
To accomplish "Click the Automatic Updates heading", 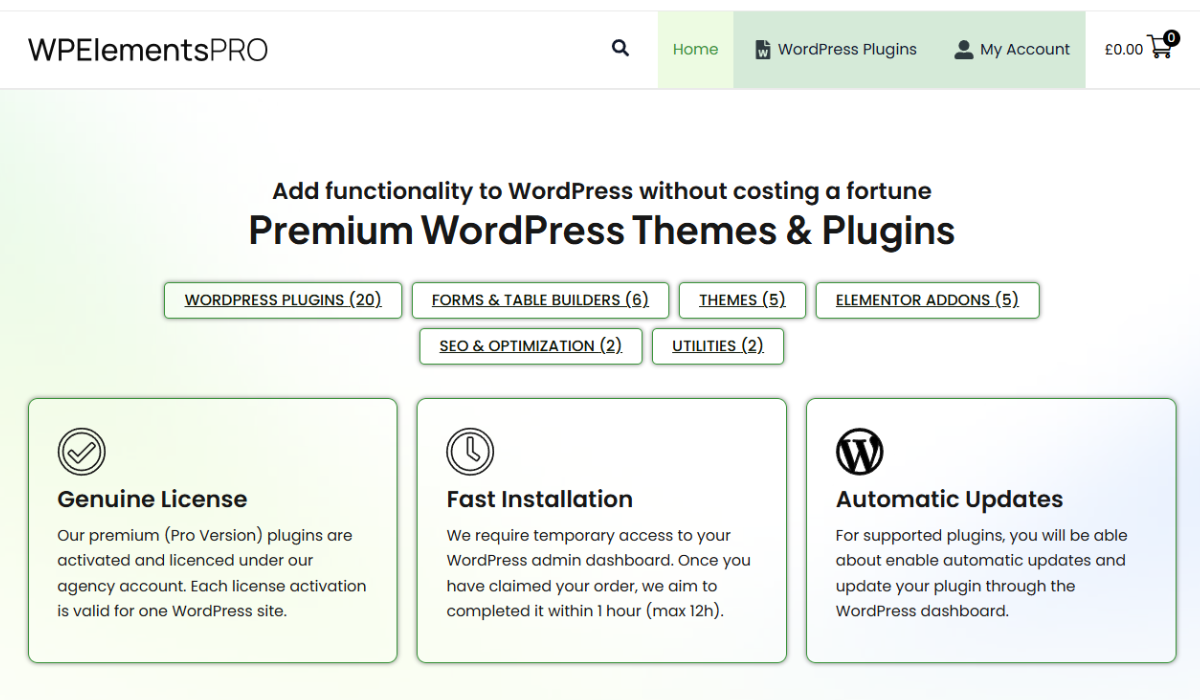I will coord(950,499).
